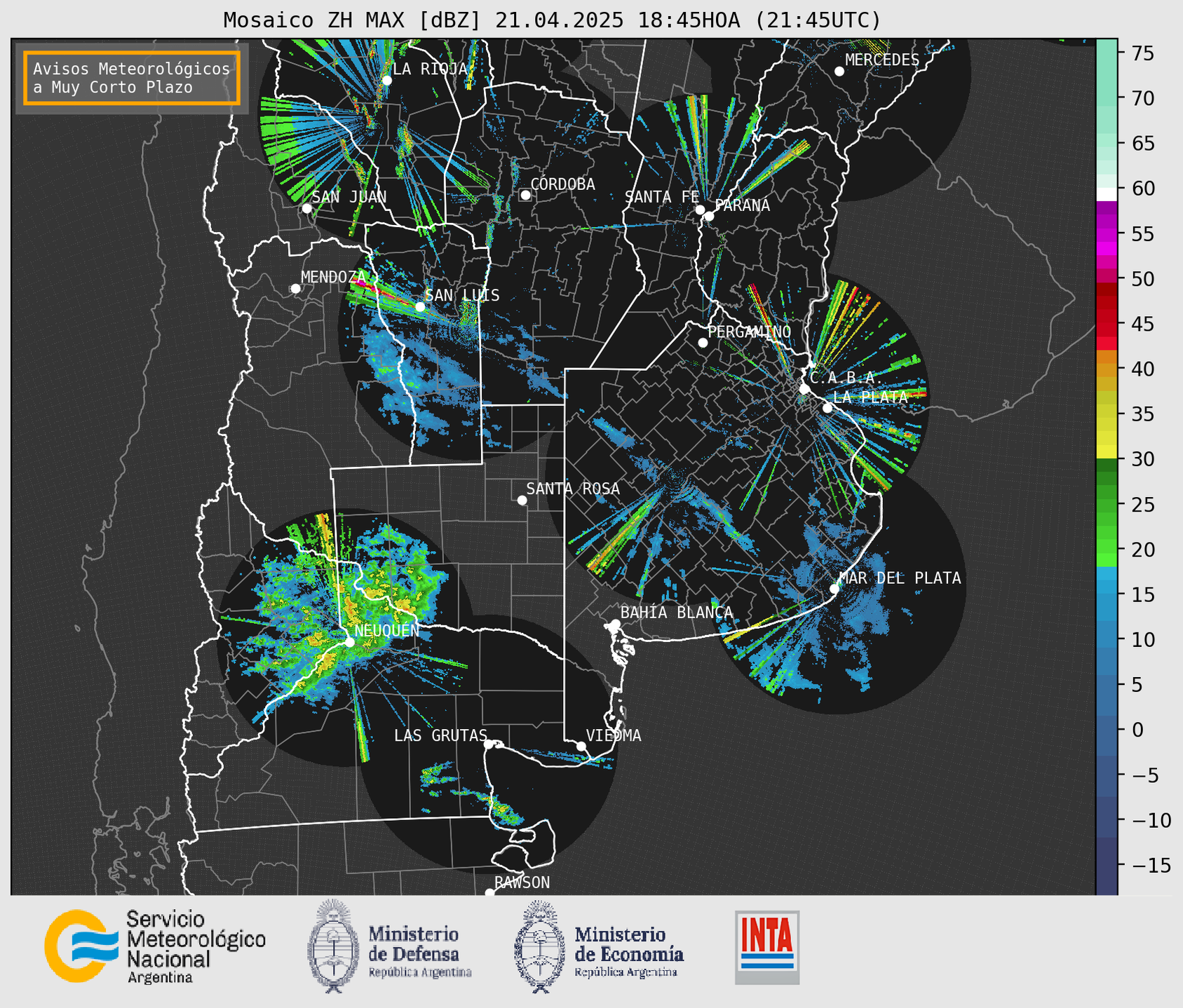1183x1008 pixels.
Task: Click the SANTA ROSA city dot
Action: coord(522,500)
